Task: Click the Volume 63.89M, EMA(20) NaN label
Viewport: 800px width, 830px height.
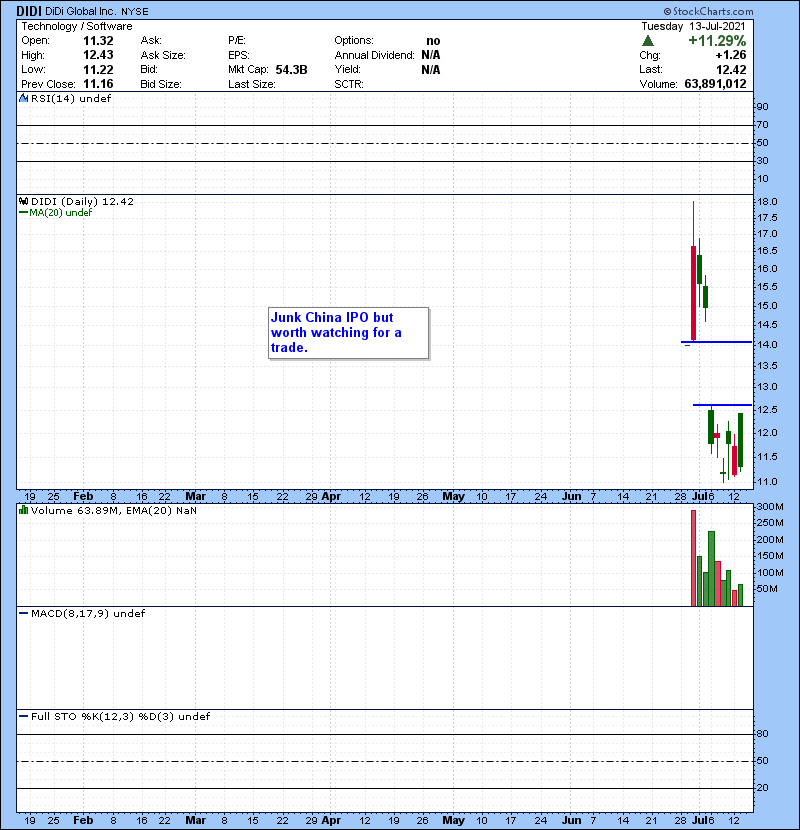Action: (114, 510)
